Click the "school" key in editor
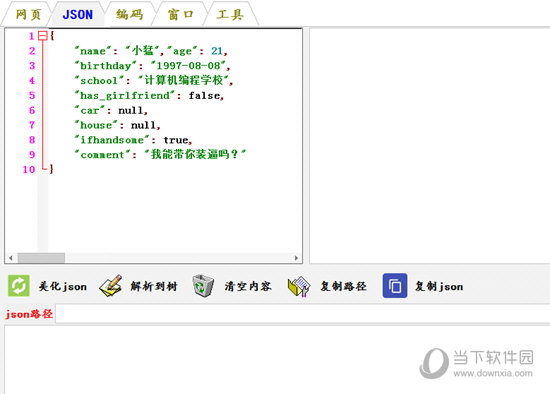This screenshot has width=550, height=394. point(99,80)
